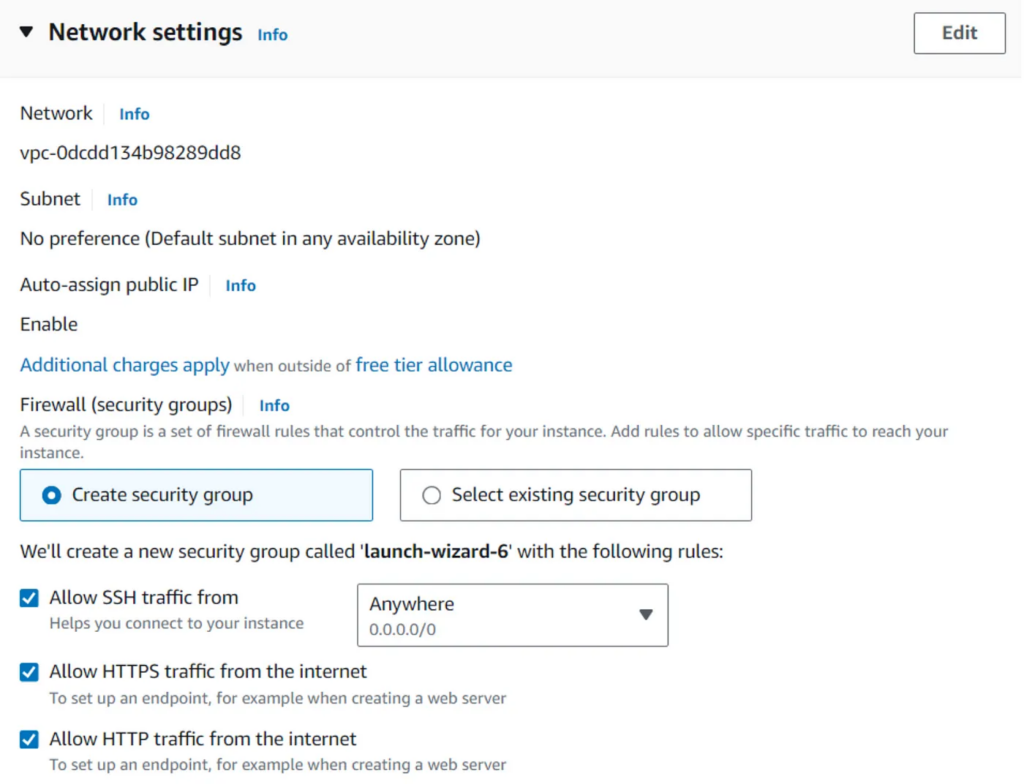Open the Info link next to Network
This screenshot has width=1024, height=784.
[x=134, y=114]
